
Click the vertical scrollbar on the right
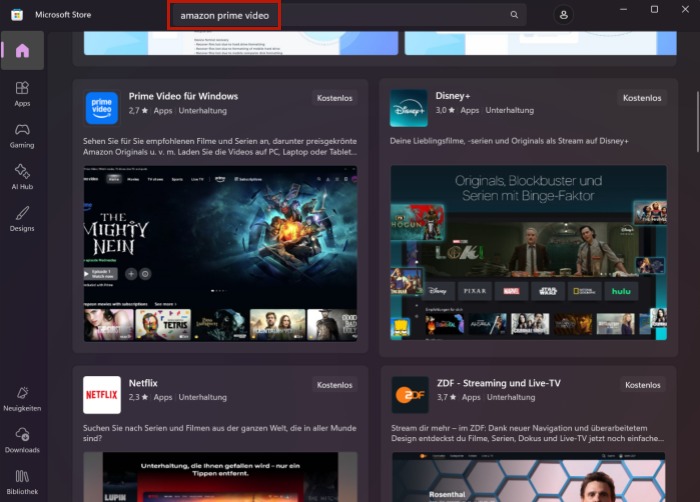697,121
